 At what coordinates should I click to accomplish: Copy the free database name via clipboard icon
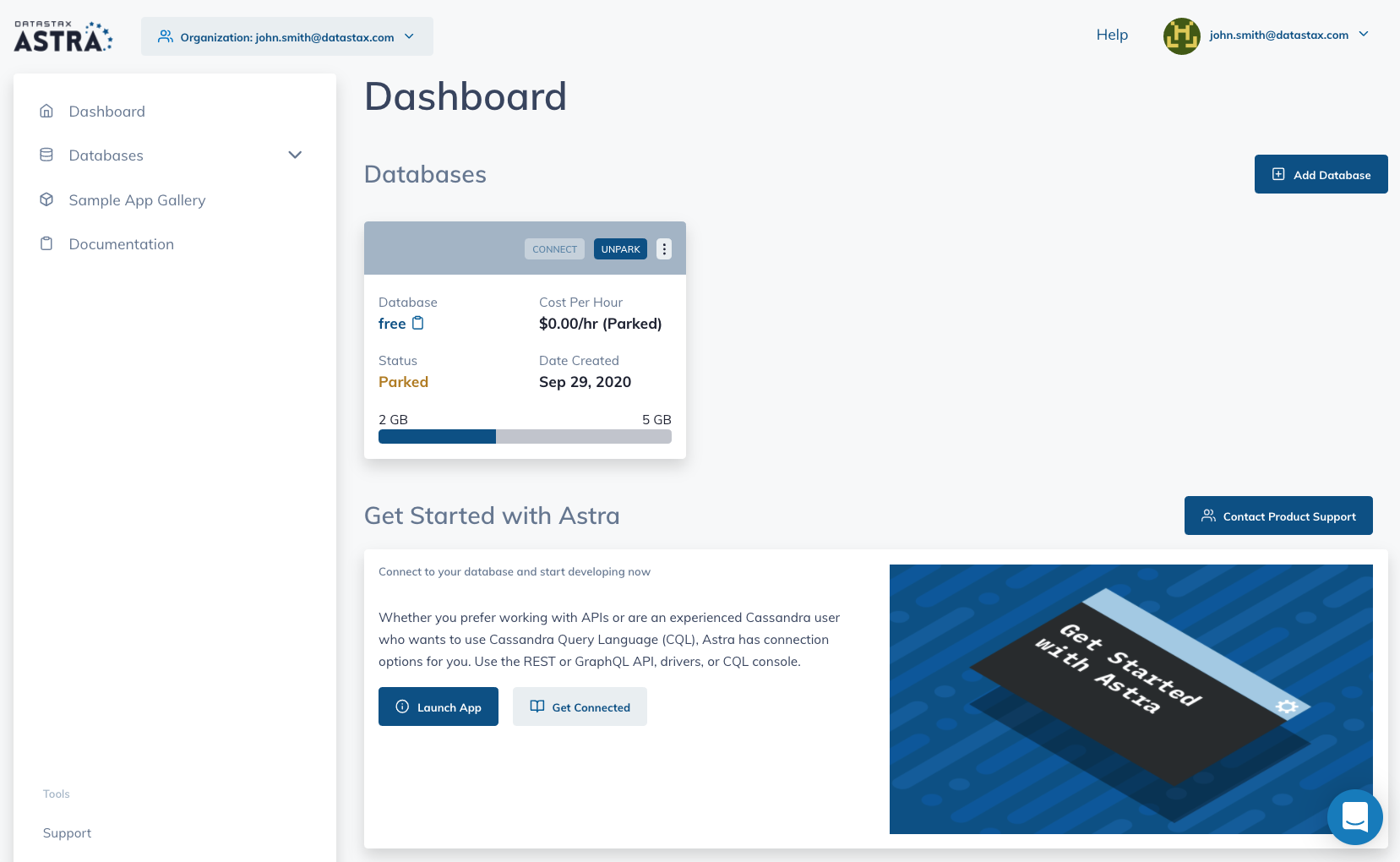click(417, 323)
